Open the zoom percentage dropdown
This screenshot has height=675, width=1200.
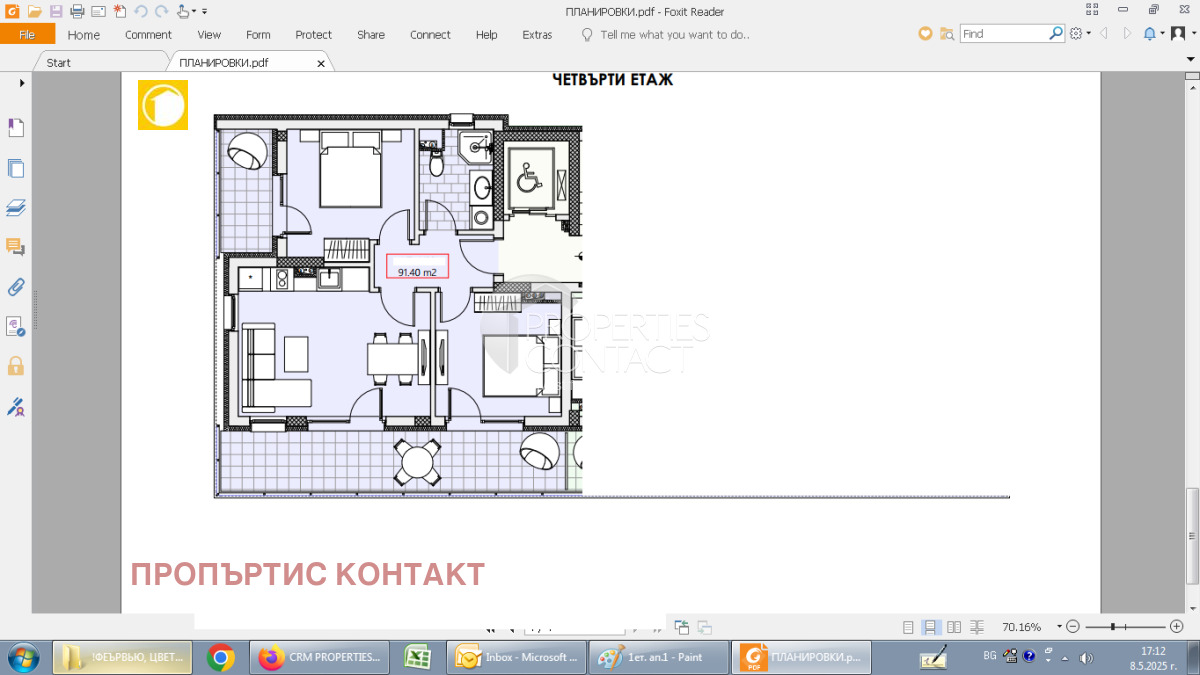coord(1059,627)
